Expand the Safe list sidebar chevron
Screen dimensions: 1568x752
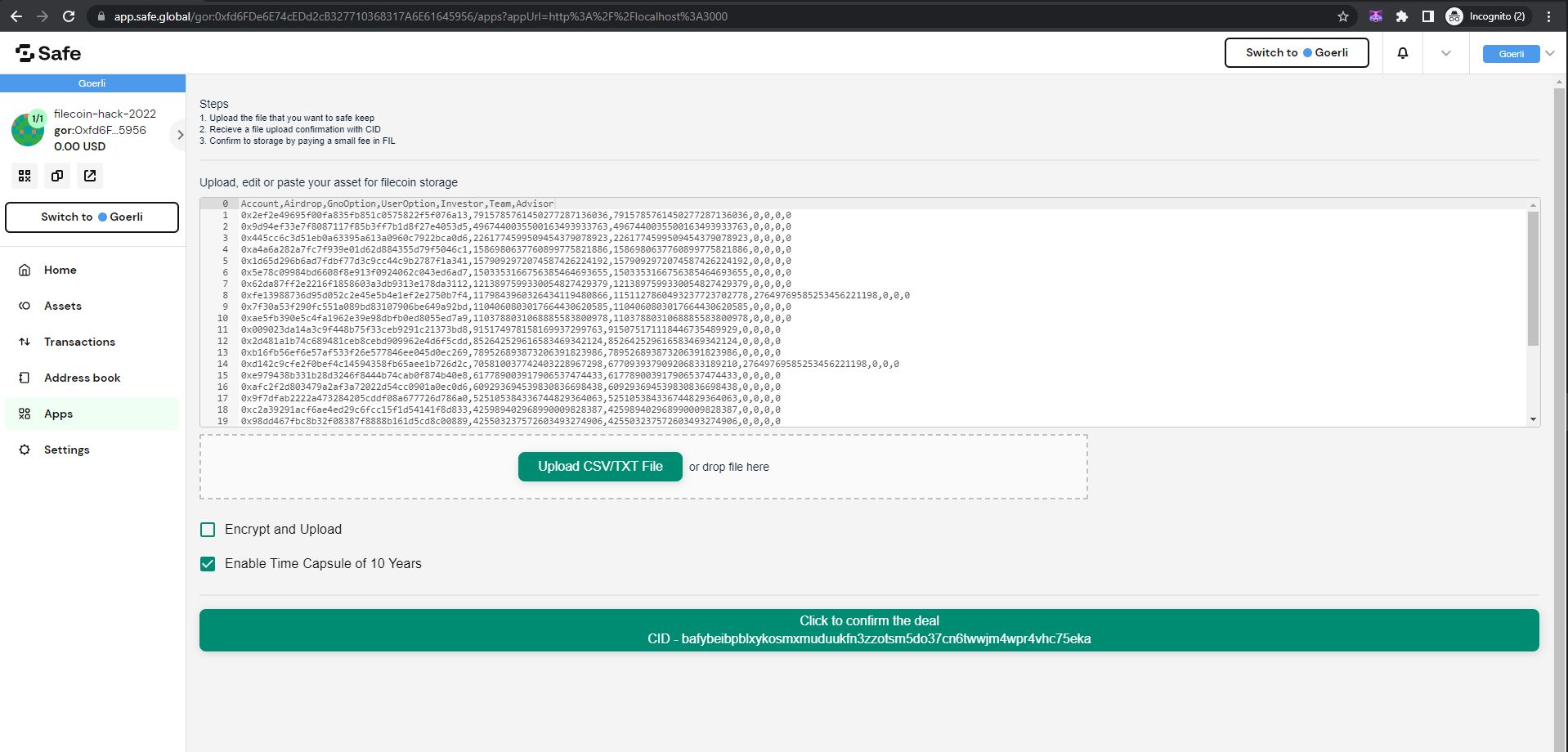(180, 135)
